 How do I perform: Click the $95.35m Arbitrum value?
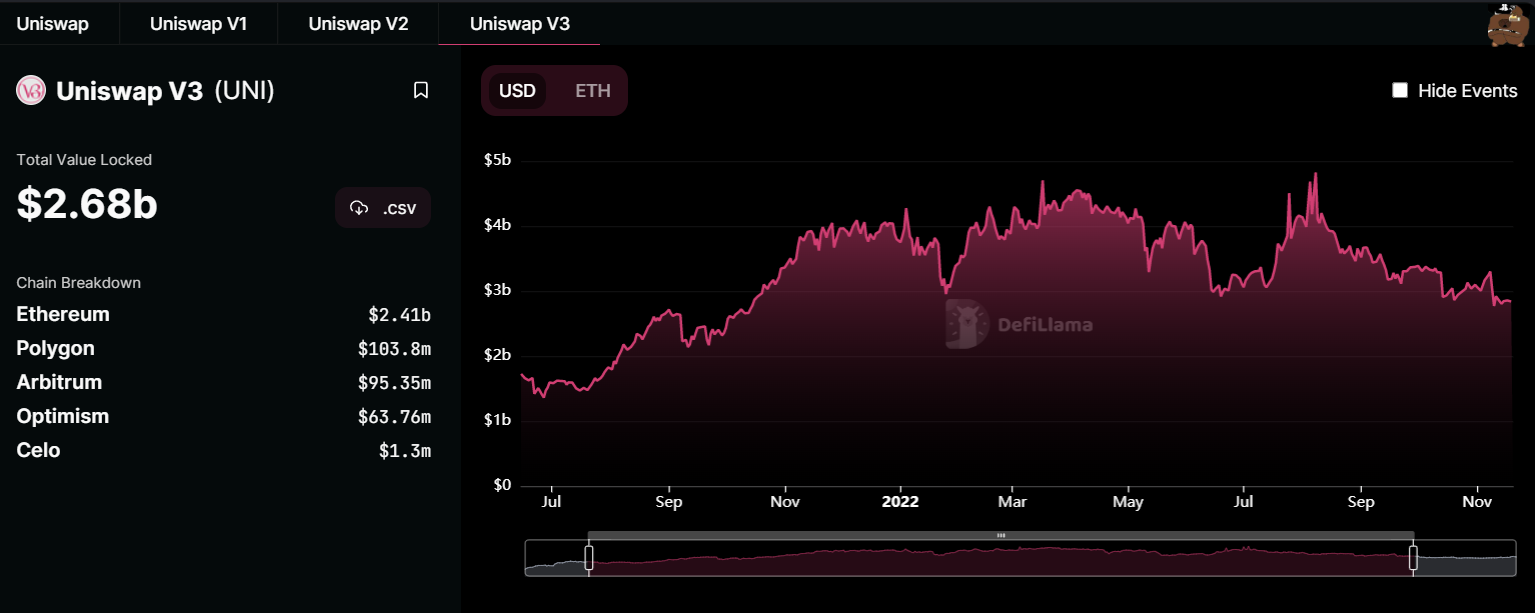point(394,383)
